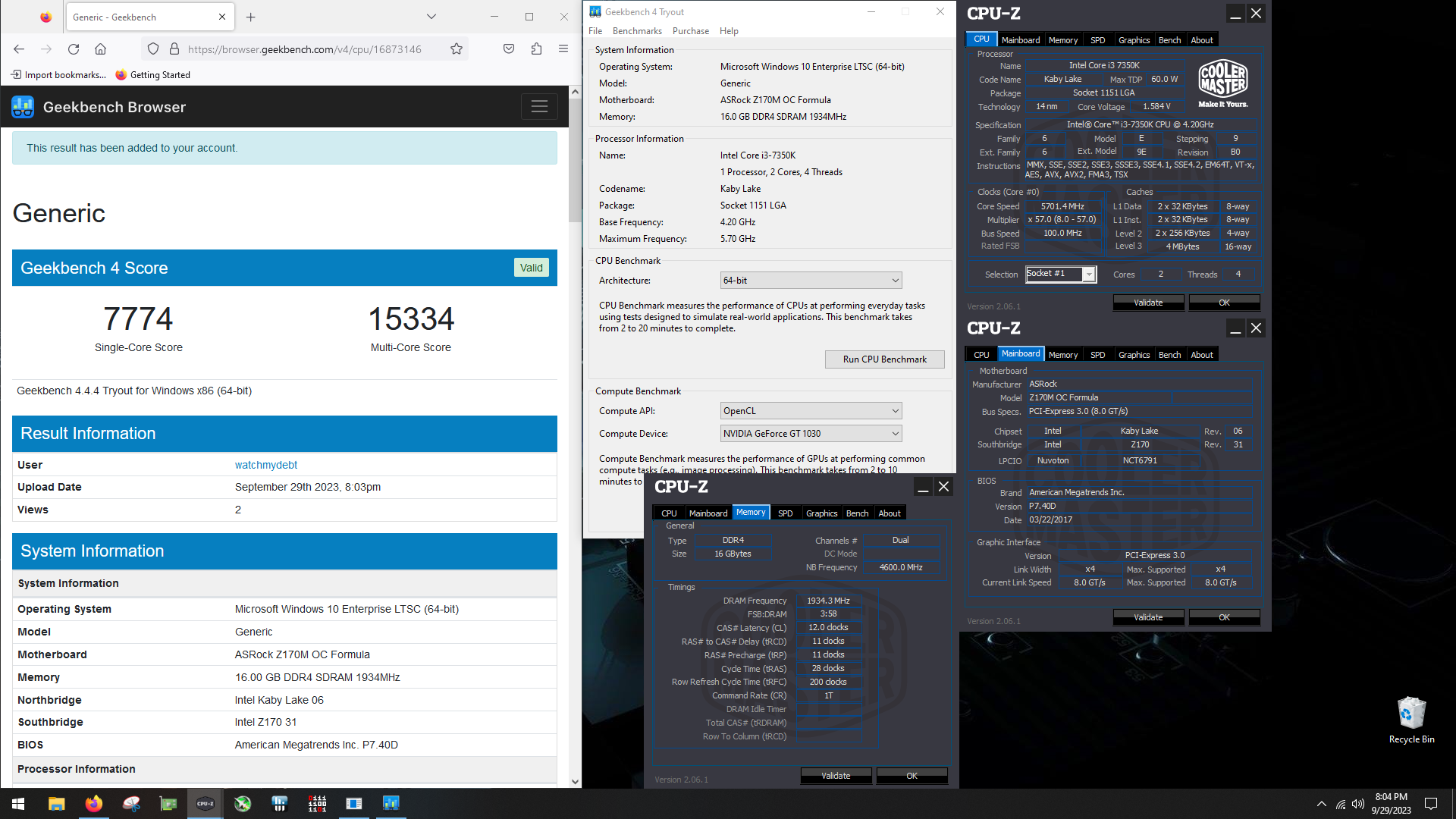1456x819 pixels.
Task: Click the Geekbench taskbar icon
Action: [391, 804]
